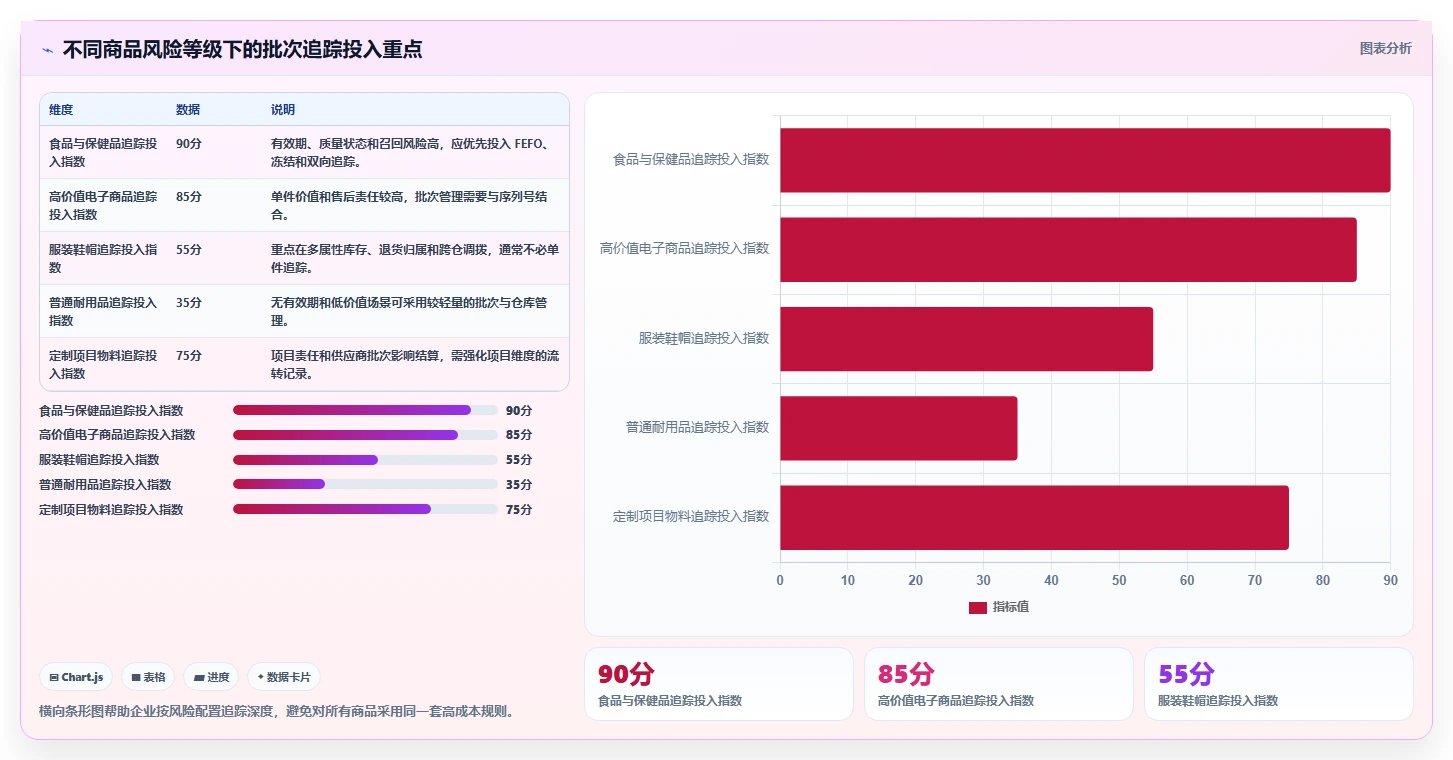Viewport: 1453px width, 760px height.
Task: Open the 90分 data card
Action: 719,684
